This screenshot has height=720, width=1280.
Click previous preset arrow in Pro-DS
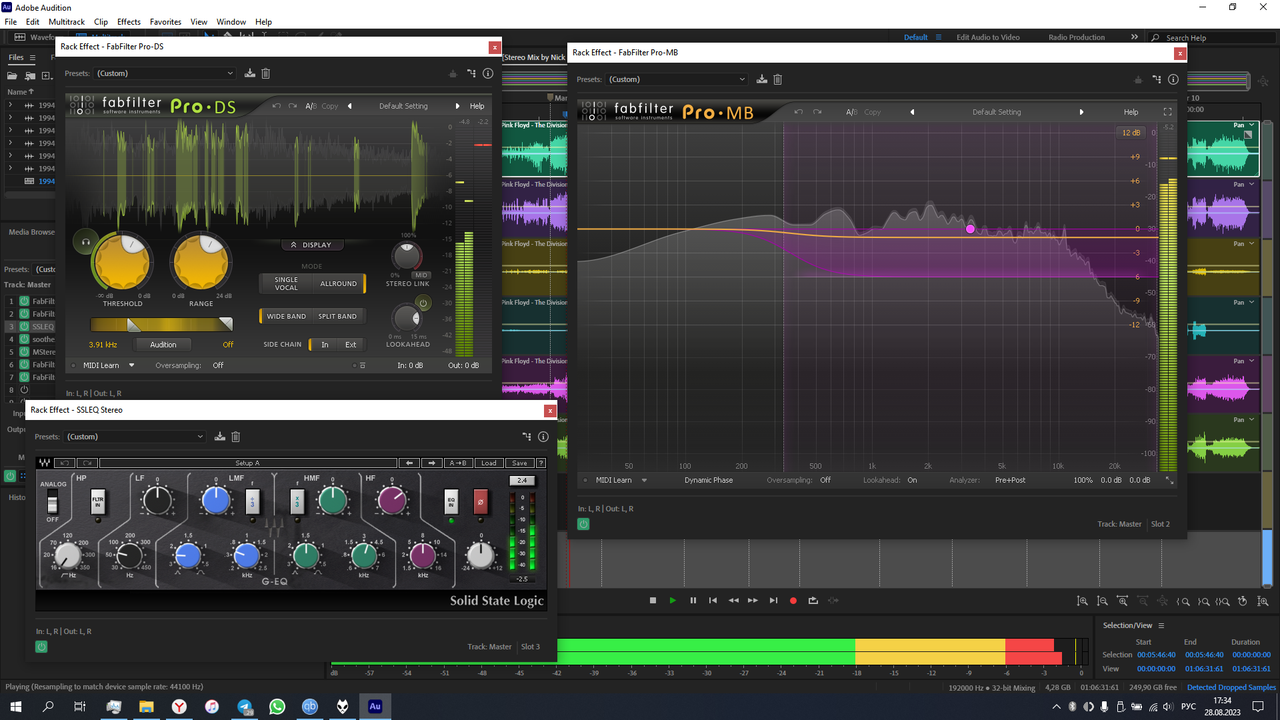pyautogui.click(x=349, y=106)
